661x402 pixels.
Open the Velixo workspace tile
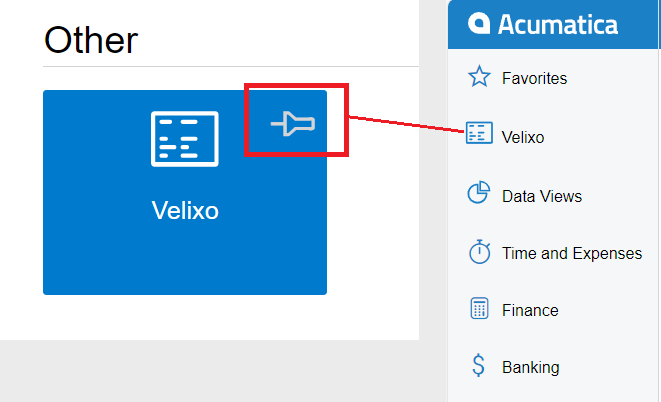click(185, 192)
